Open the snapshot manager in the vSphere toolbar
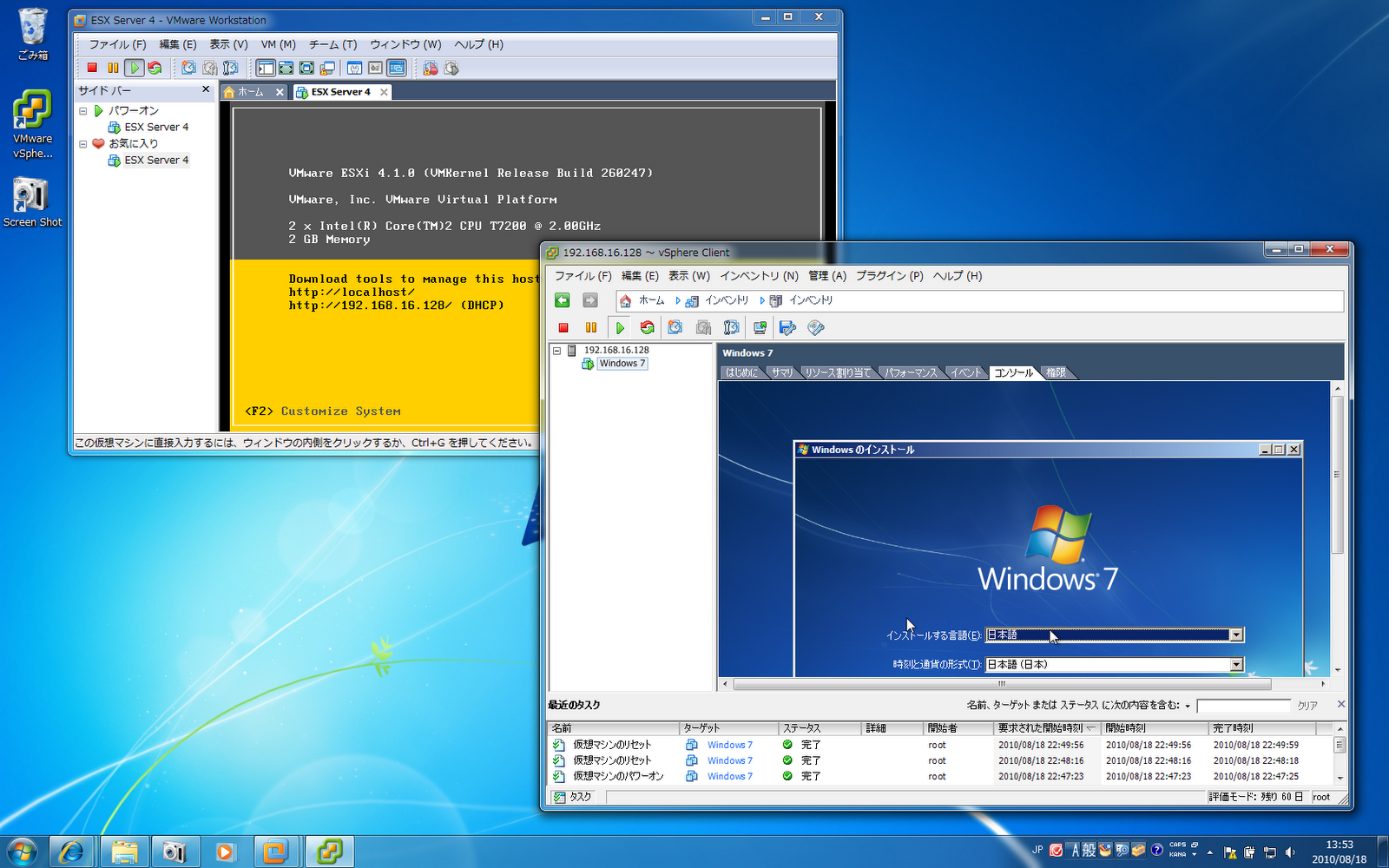The height and width of the screenshot is (868, 1389). tap(732, 327)
